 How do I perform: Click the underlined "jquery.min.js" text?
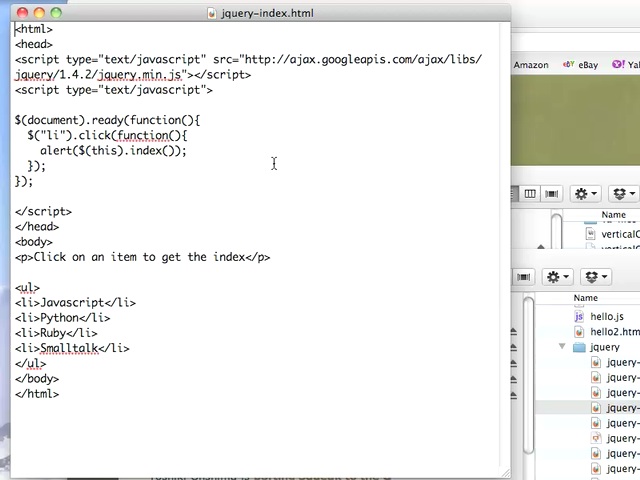tap(139, 75)
